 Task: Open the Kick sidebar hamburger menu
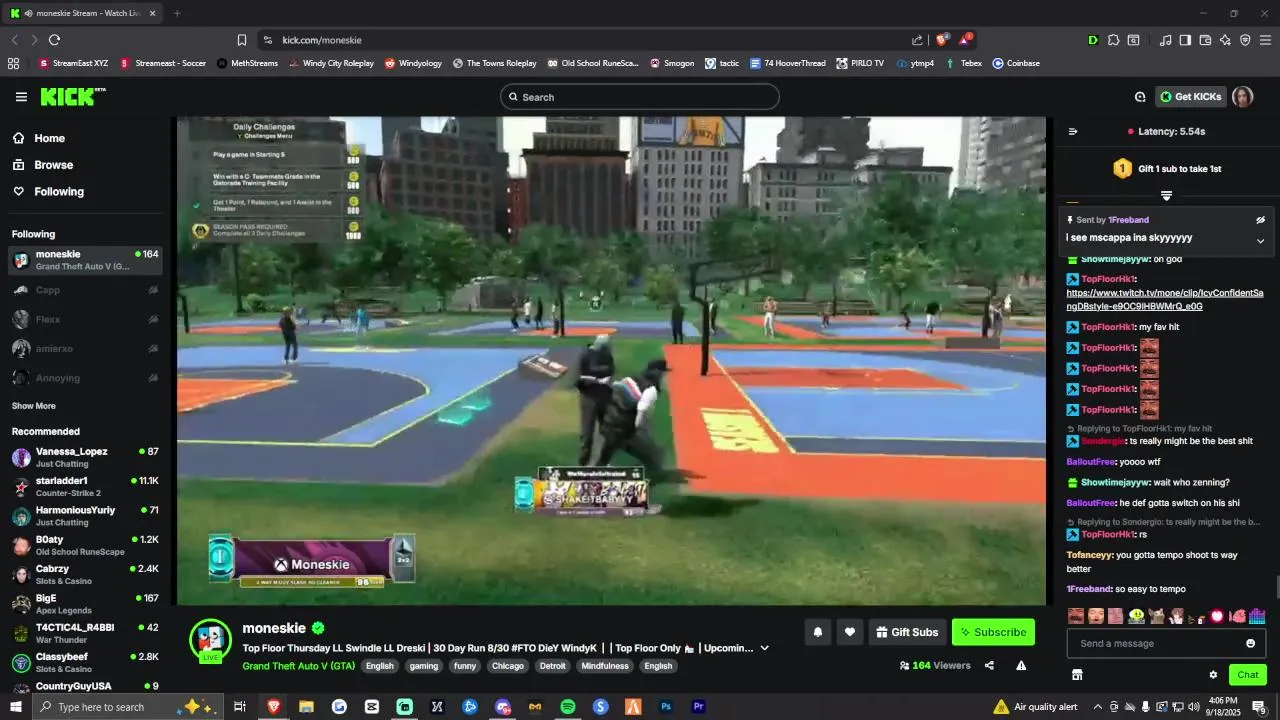click(21, 97)
